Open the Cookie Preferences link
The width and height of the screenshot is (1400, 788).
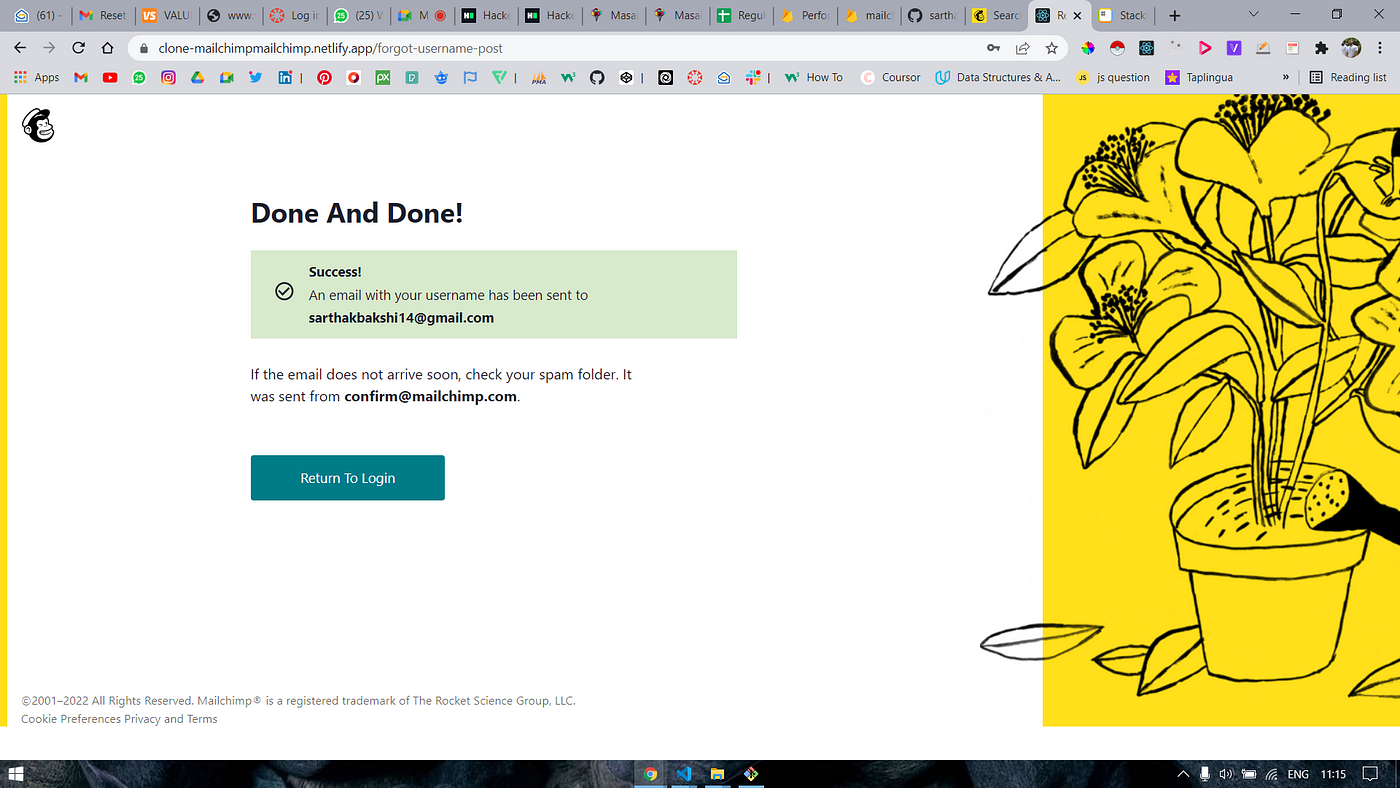(71, 719)
